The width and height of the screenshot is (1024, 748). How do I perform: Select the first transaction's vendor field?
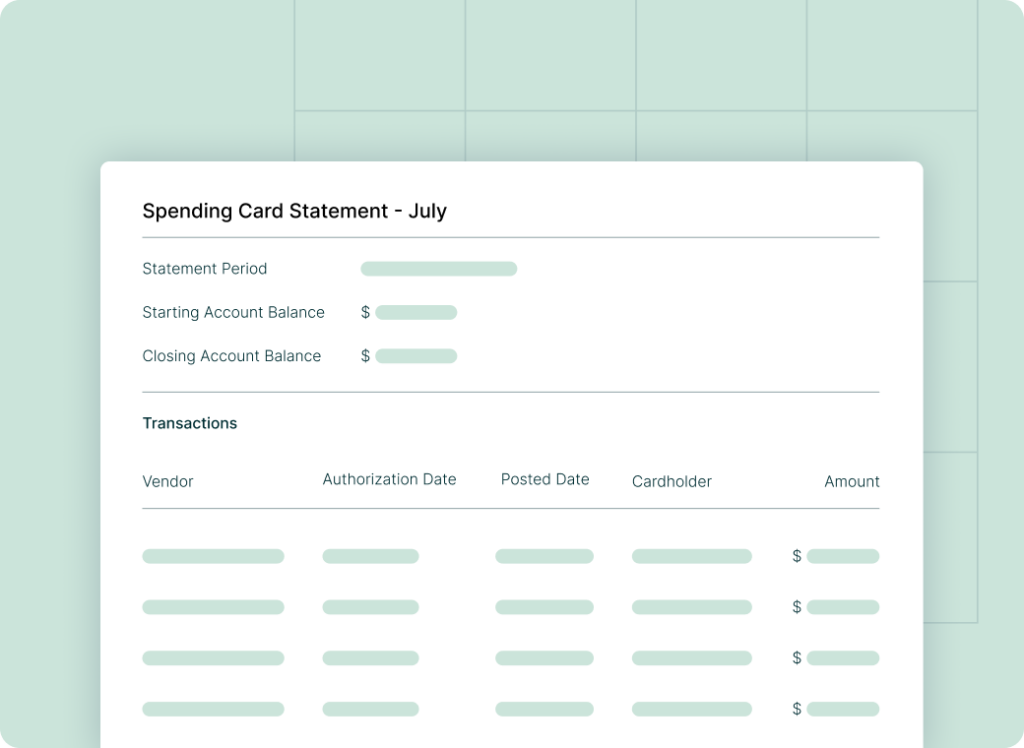coord(213,556)
